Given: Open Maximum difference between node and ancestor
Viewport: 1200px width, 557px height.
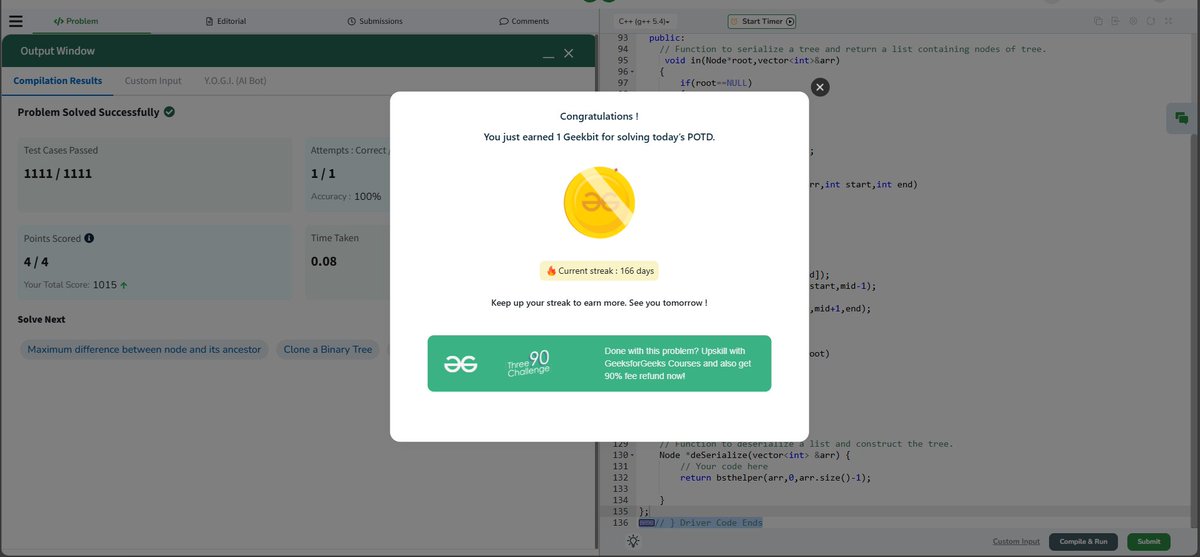Looking at the screenshot, I should pos(144,350).
